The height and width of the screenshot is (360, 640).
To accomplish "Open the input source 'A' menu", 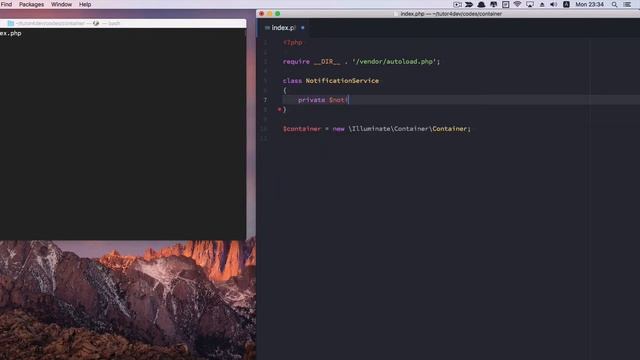I will point(566,4).
